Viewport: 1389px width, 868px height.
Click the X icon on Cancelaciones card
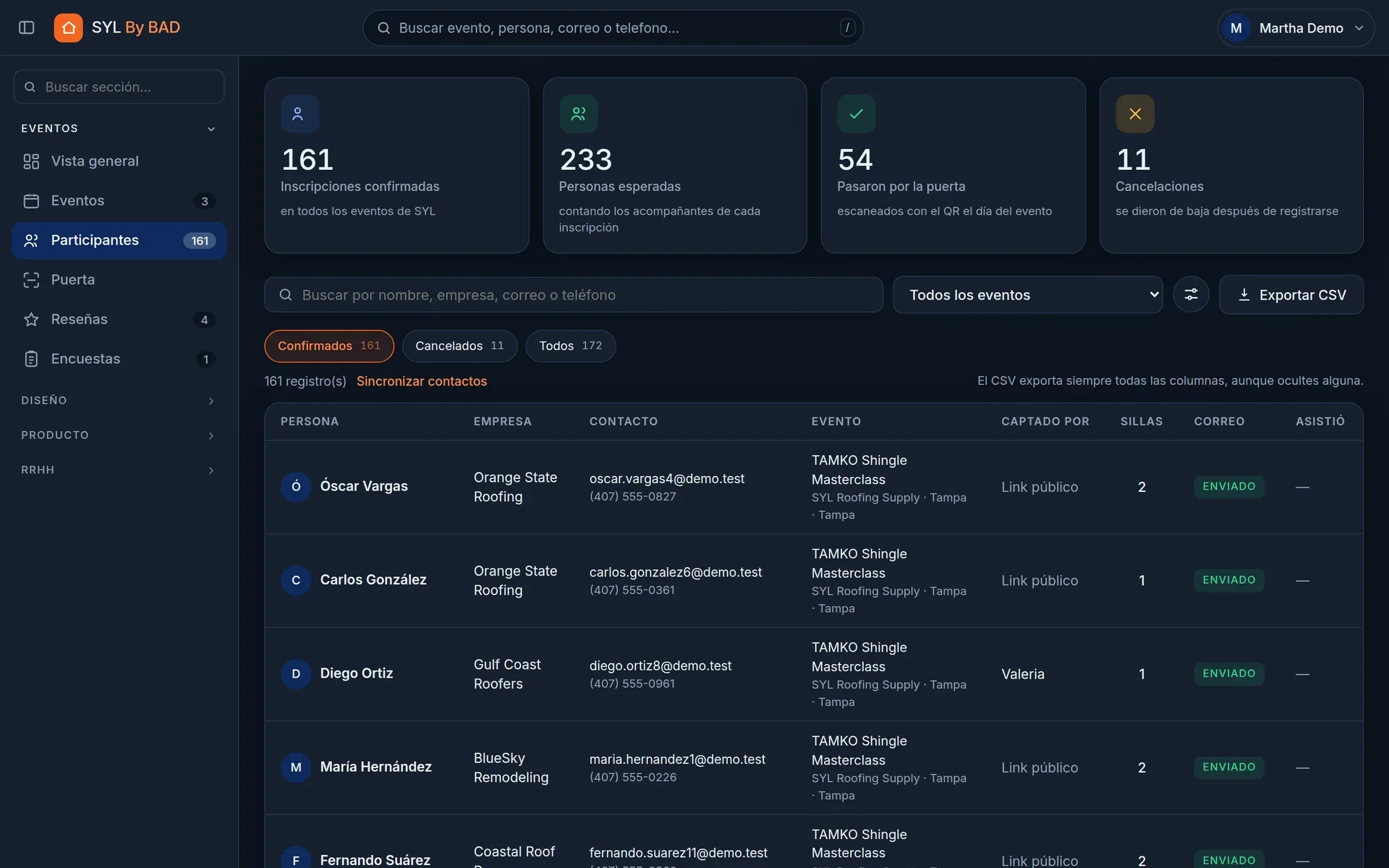tap(1134, 114)
